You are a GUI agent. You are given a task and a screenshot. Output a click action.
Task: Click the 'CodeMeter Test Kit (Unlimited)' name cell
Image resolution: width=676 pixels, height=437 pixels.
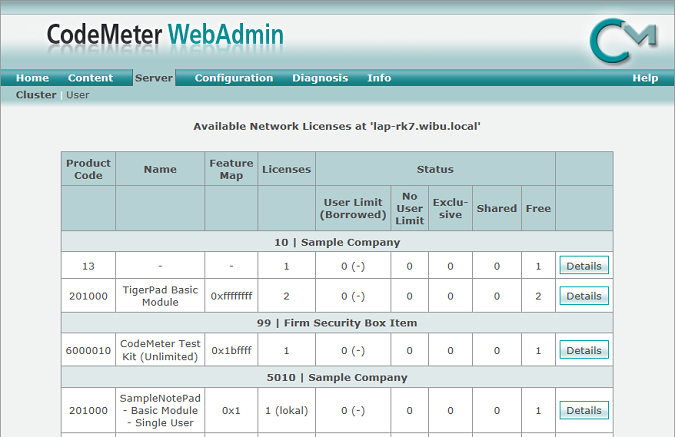click(160, 350)
